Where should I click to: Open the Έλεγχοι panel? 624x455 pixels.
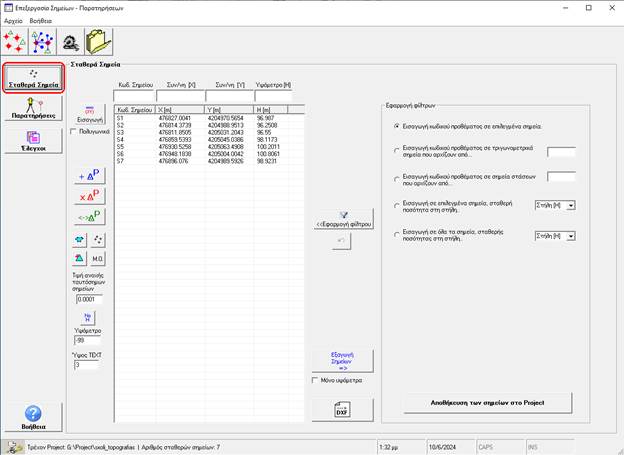[32, 140]
